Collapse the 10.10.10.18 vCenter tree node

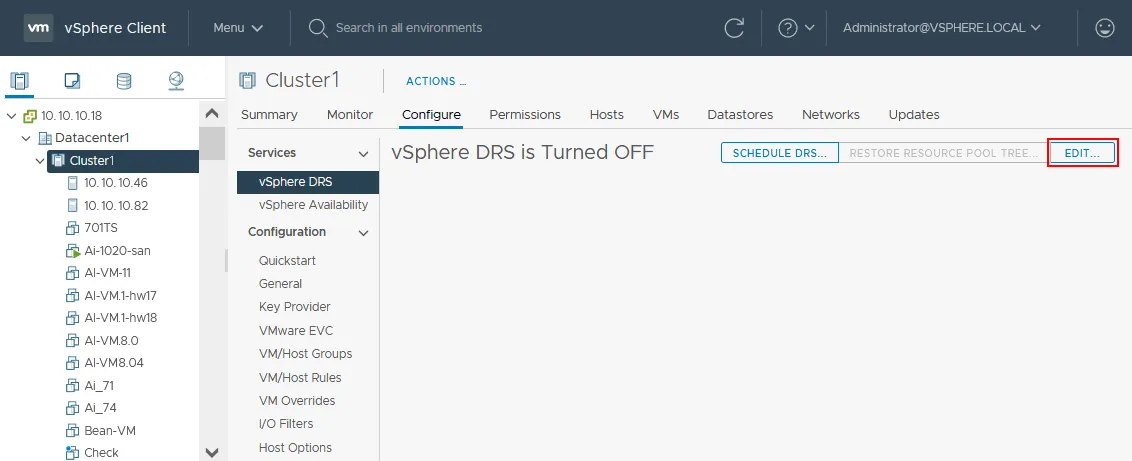point(12,115)
